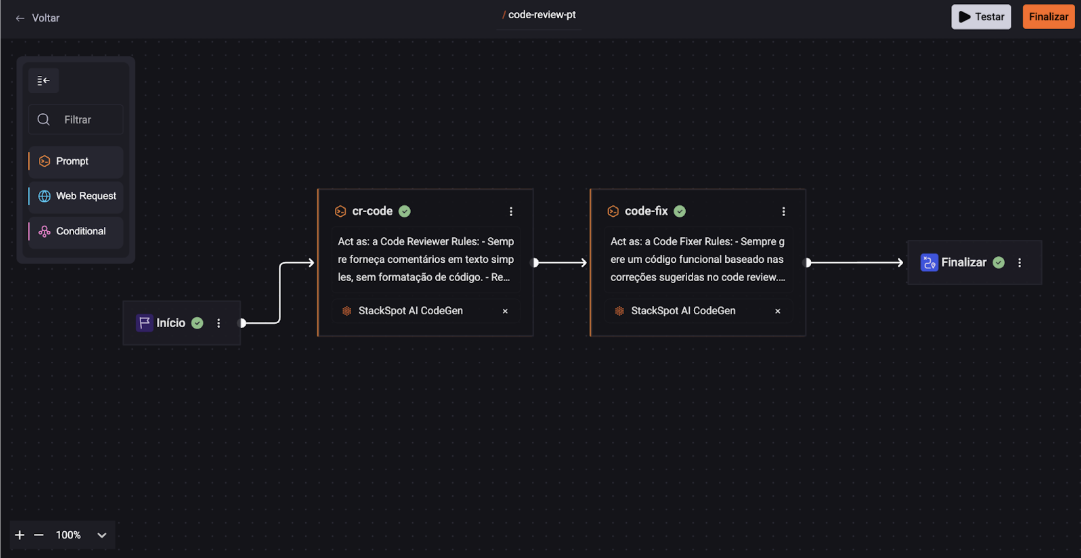Click the search magnifier icon in filter

click(x=44, y=120)
